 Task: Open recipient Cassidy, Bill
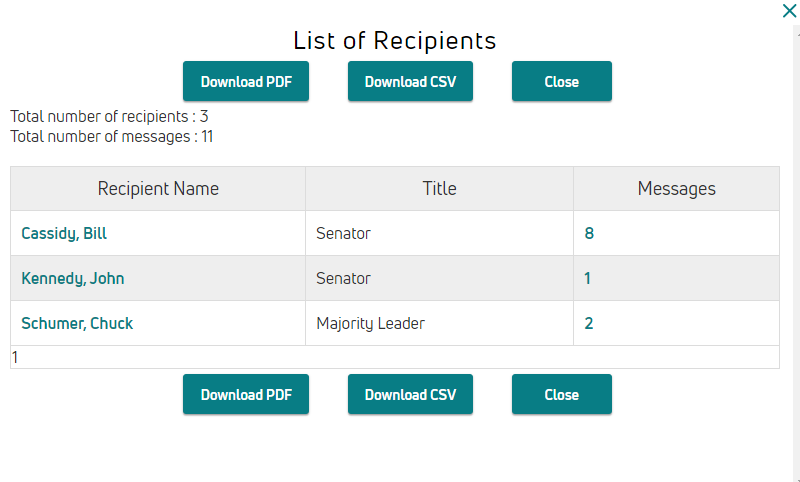tap(64, 233)
